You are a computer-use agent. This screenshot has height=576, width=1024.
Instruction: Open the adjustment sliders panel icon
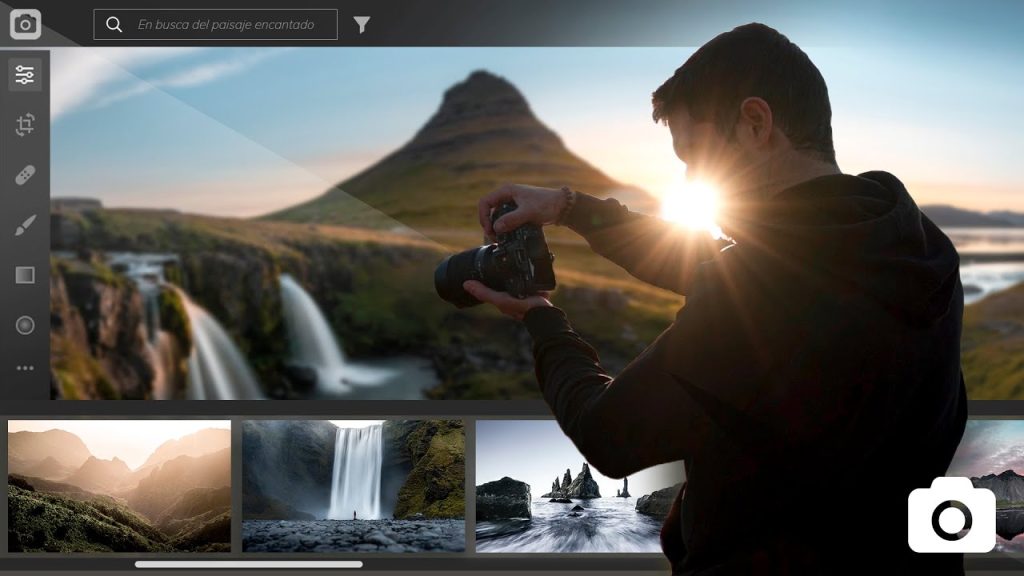pos(25,74)
